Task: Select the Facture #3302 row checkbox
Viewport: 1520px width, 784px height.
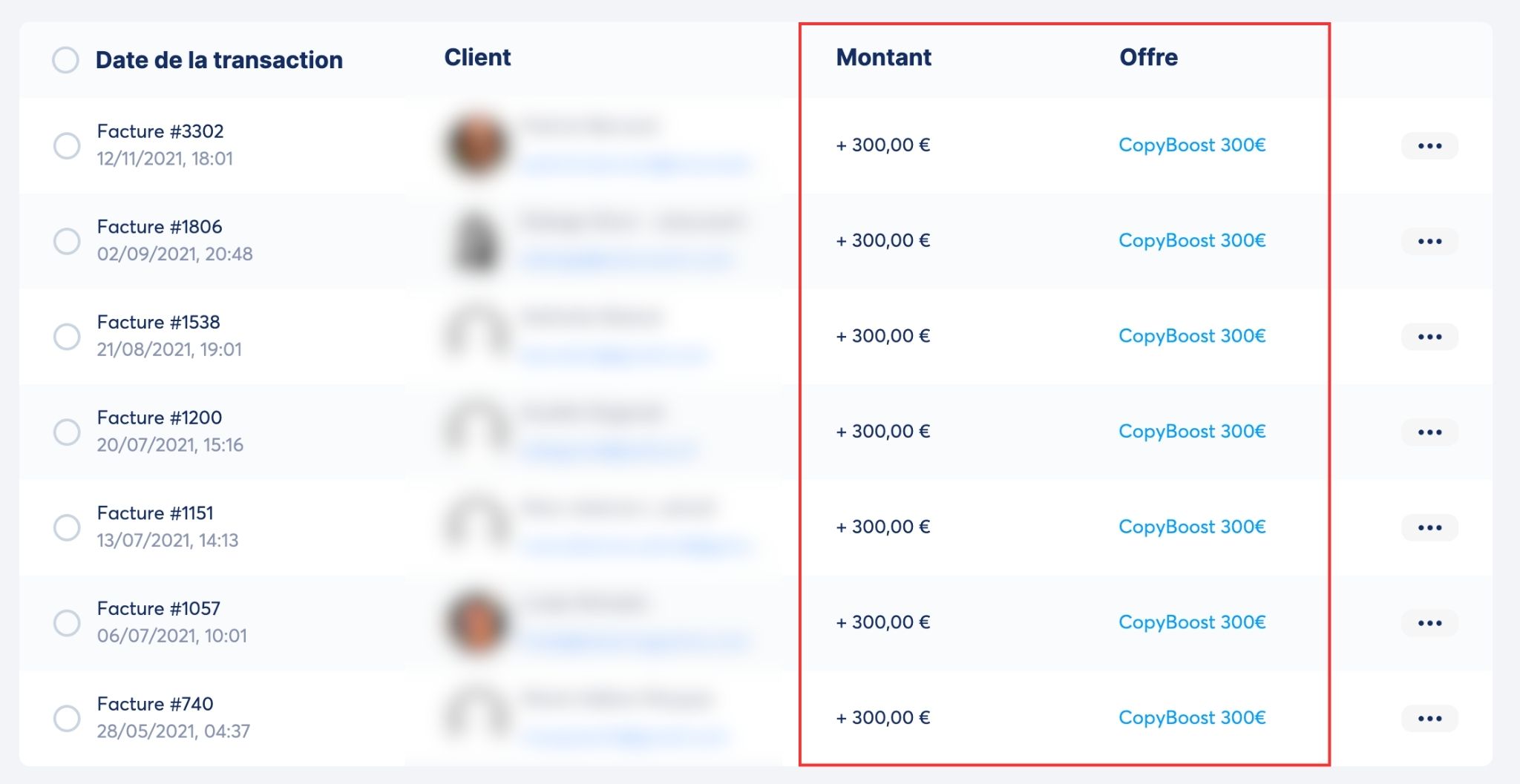Action: 67,145
